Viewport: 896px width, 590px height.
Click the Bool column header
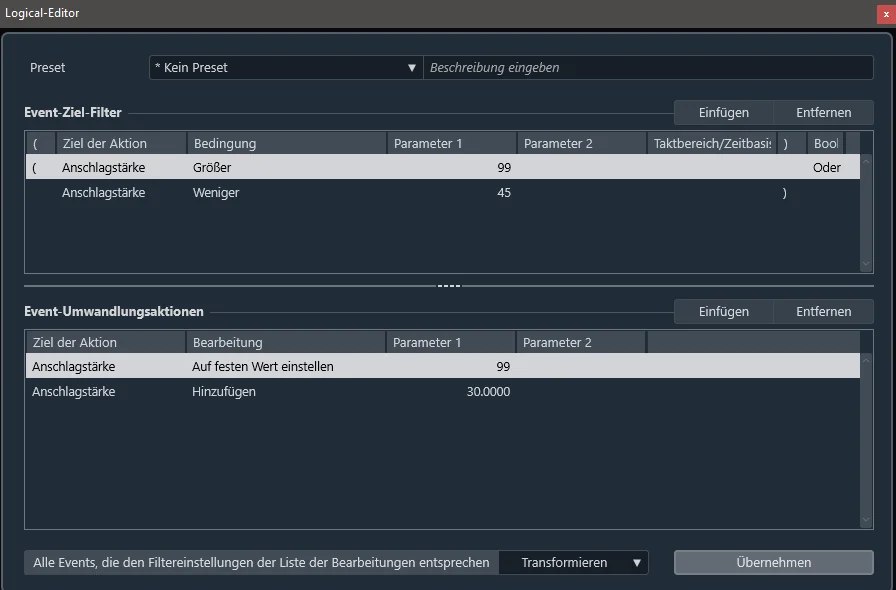click(x=826, y=143)
